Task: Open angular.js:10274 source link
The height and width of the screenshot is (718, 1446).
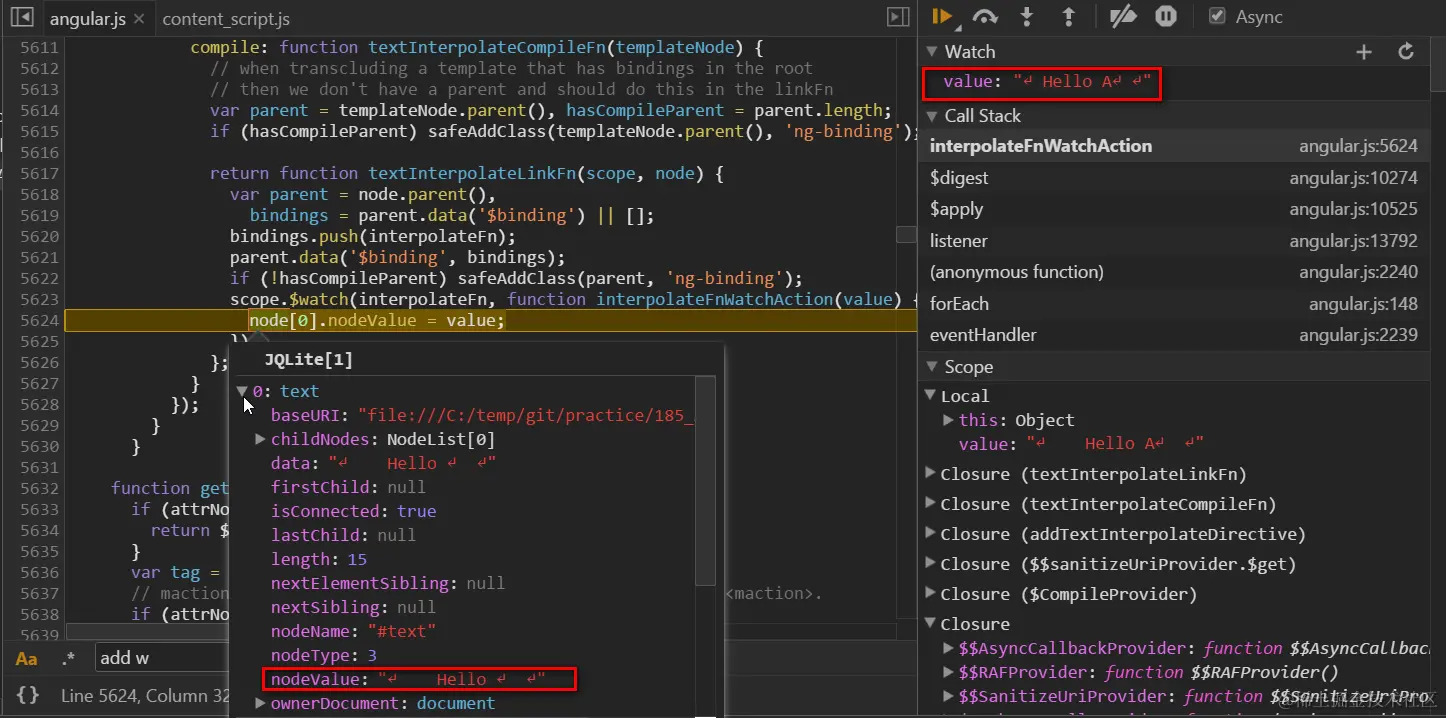Action: pyautogui.click(x=1353, y=178)
